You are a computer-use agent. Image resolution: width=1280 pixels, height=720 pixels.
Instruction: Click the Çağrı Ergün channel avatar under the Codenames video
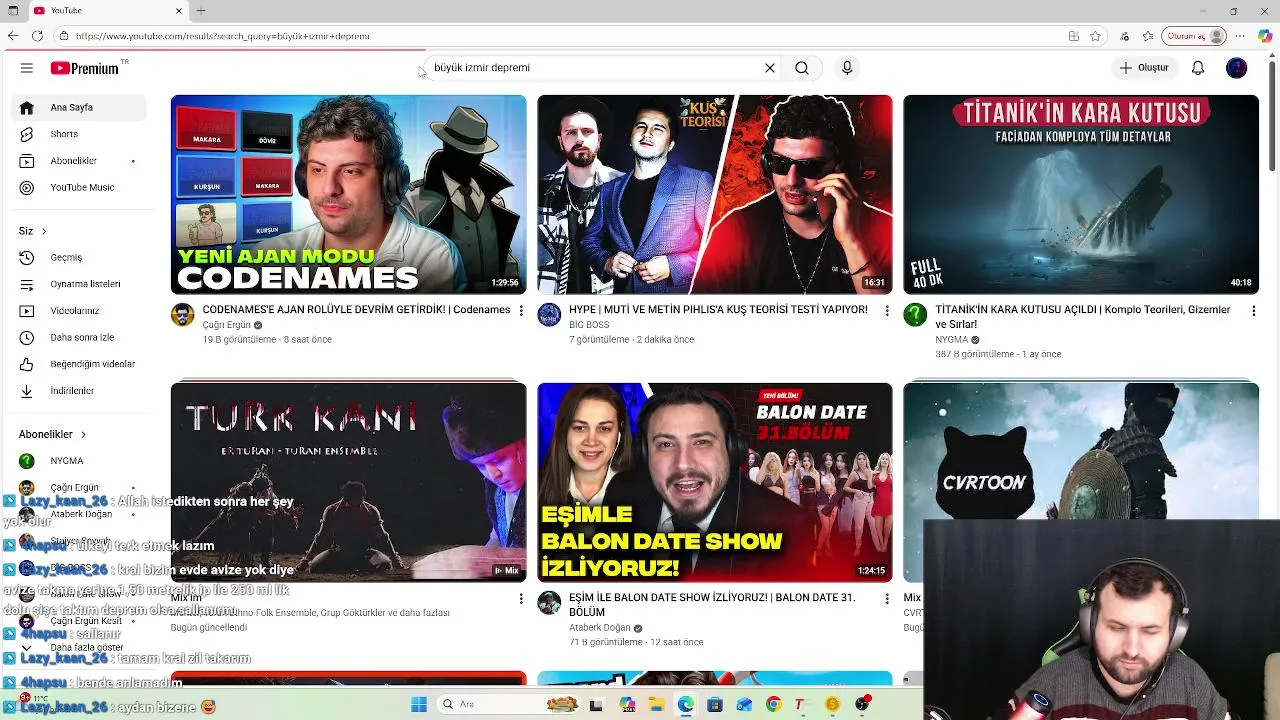click(x=183, y=315)
